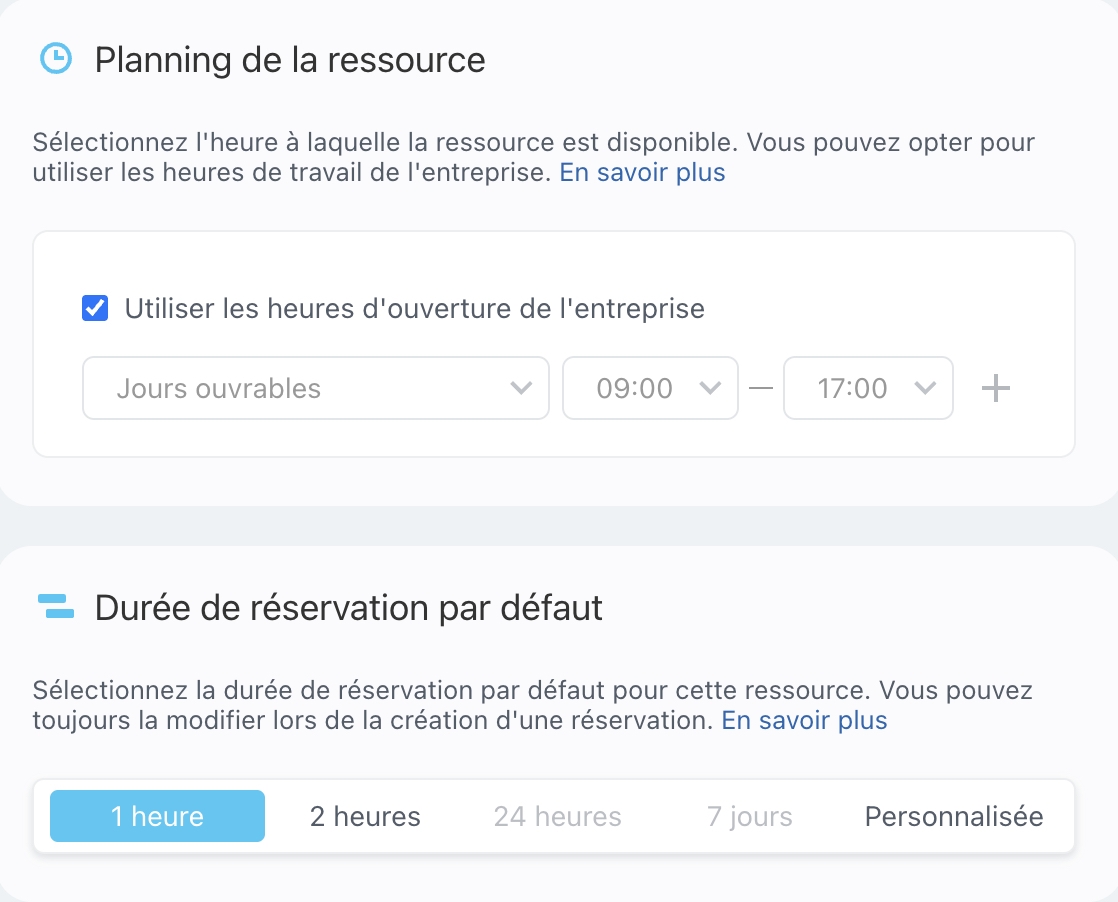Select the 24 heures duration option
The image size is (1118, 902).
[x=557, y=817]
